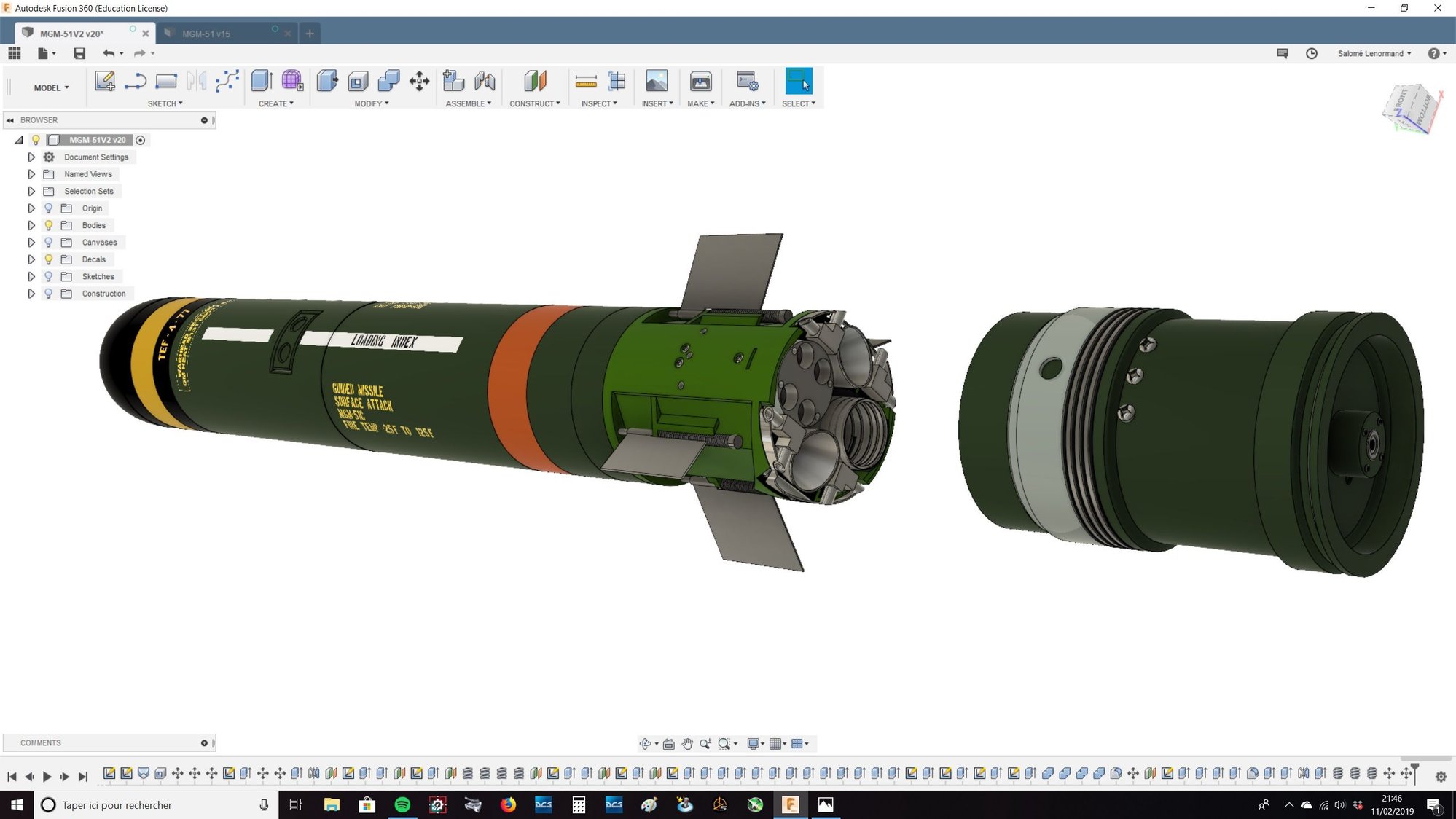Toggle visibility bulb for Bodies folder
Viewport: 1456px width, 819px height.
(49, 225)
